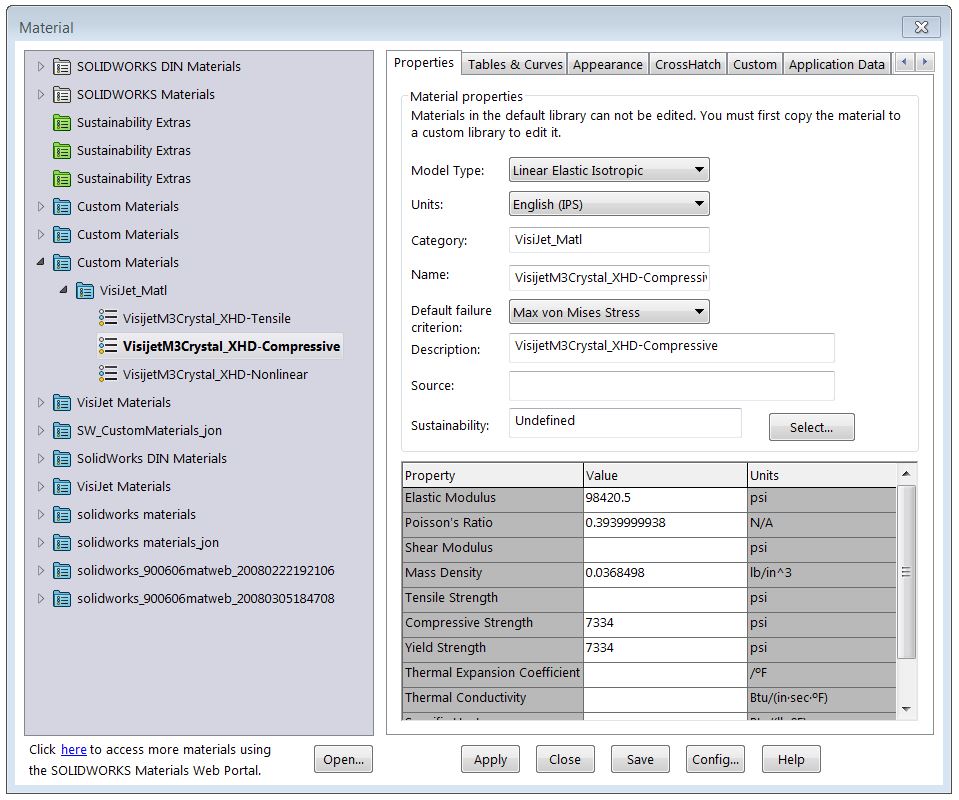Click the Description input field
Image resolution: width=959 pixels, height=800 pixels.
pos(672,347)
